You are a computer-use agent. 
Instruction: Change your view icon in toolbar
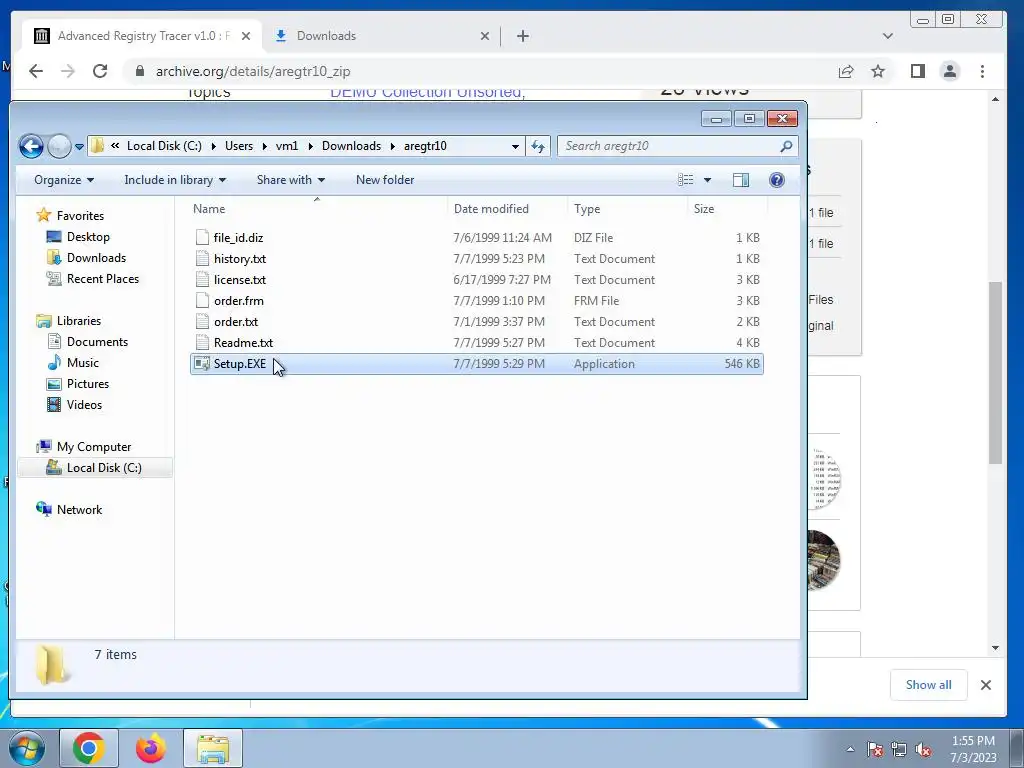pos(686,180)
